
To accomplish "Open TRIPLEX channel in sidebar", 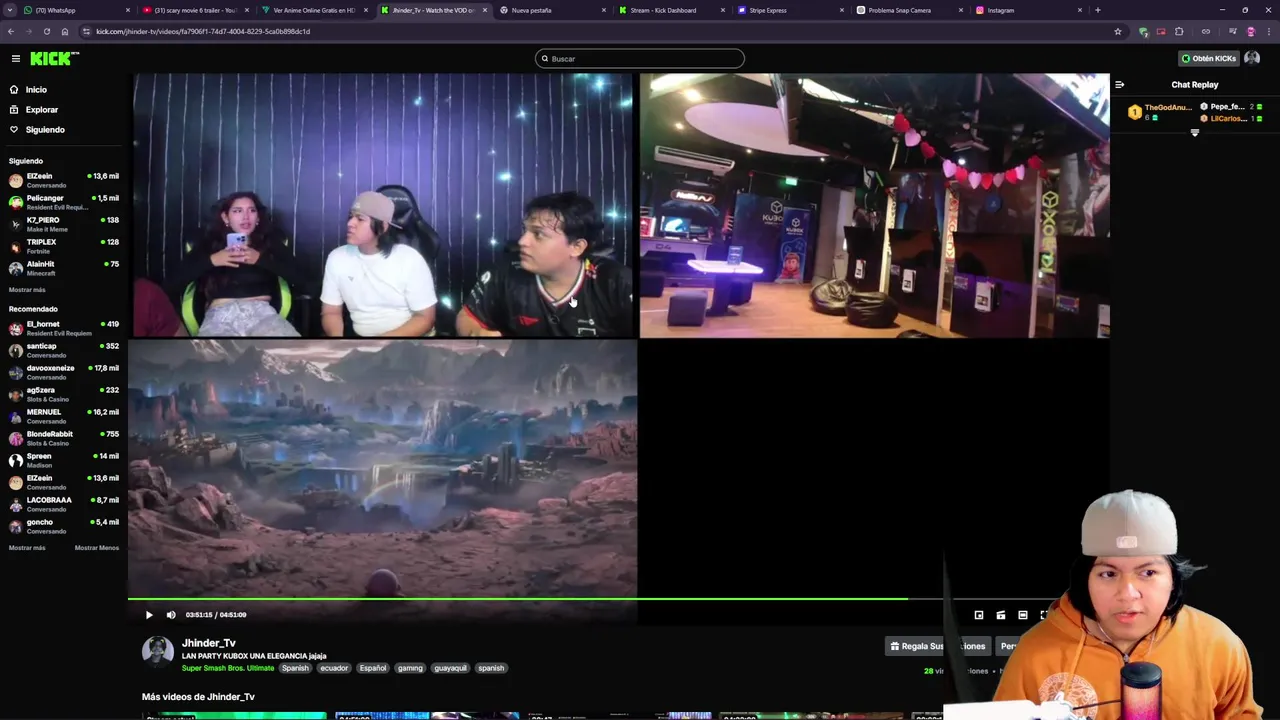I will 64,246.
